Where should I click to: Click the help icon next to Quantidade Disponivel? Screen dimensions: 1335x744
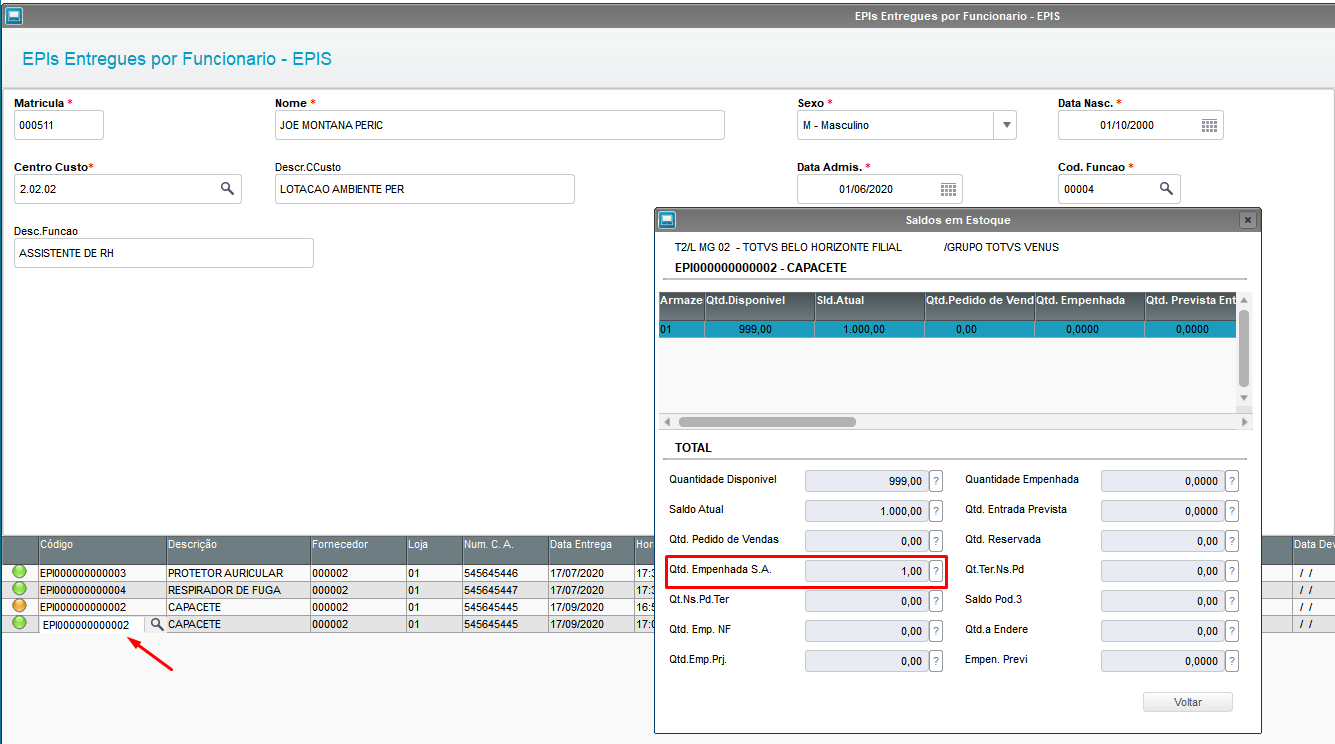(936, 481)
